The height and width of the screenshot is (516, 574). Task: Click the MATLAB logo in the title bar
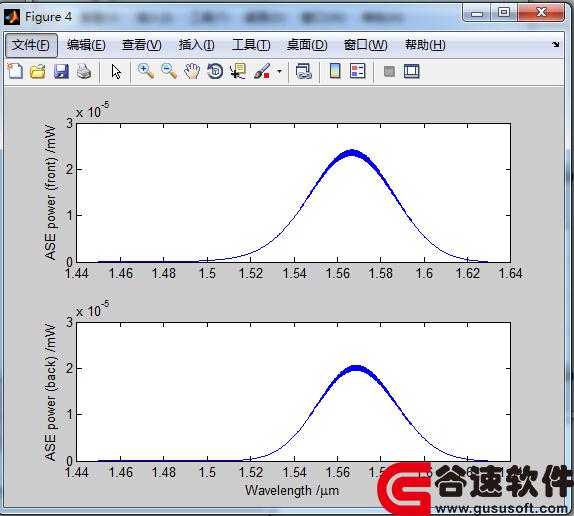[x=12, y=17]
